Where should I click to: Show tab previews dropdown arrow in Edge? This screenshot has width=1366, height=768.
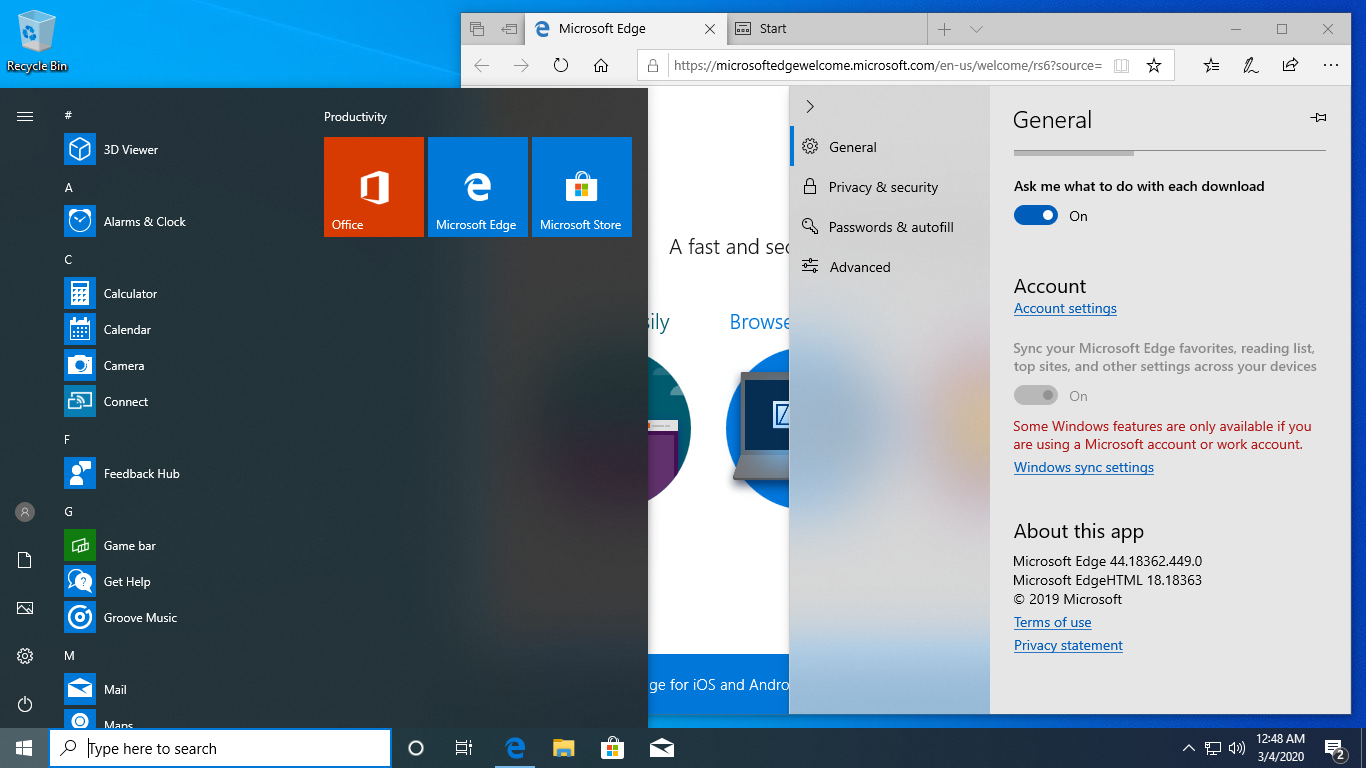(977, 29)
